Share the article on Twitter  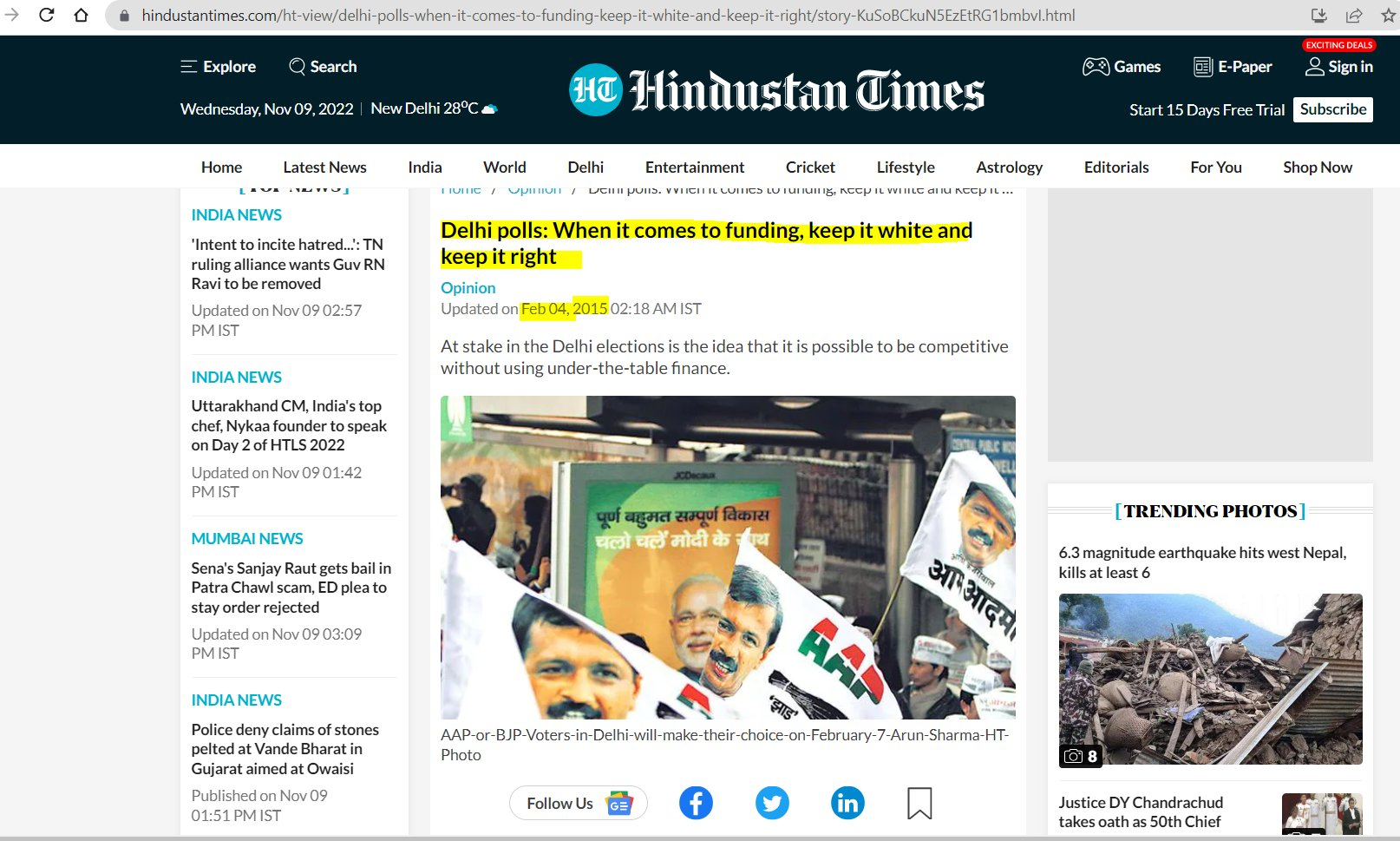pos(772,803)
